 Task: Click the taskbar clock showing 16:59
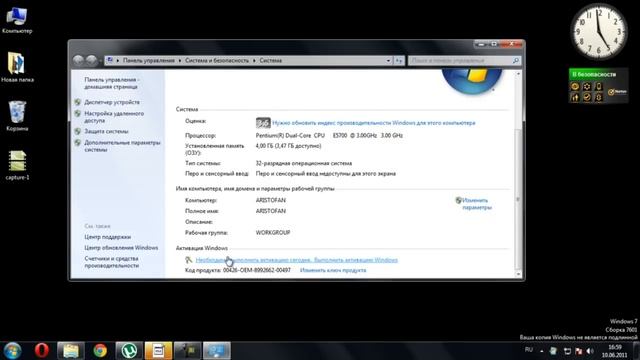614,351
